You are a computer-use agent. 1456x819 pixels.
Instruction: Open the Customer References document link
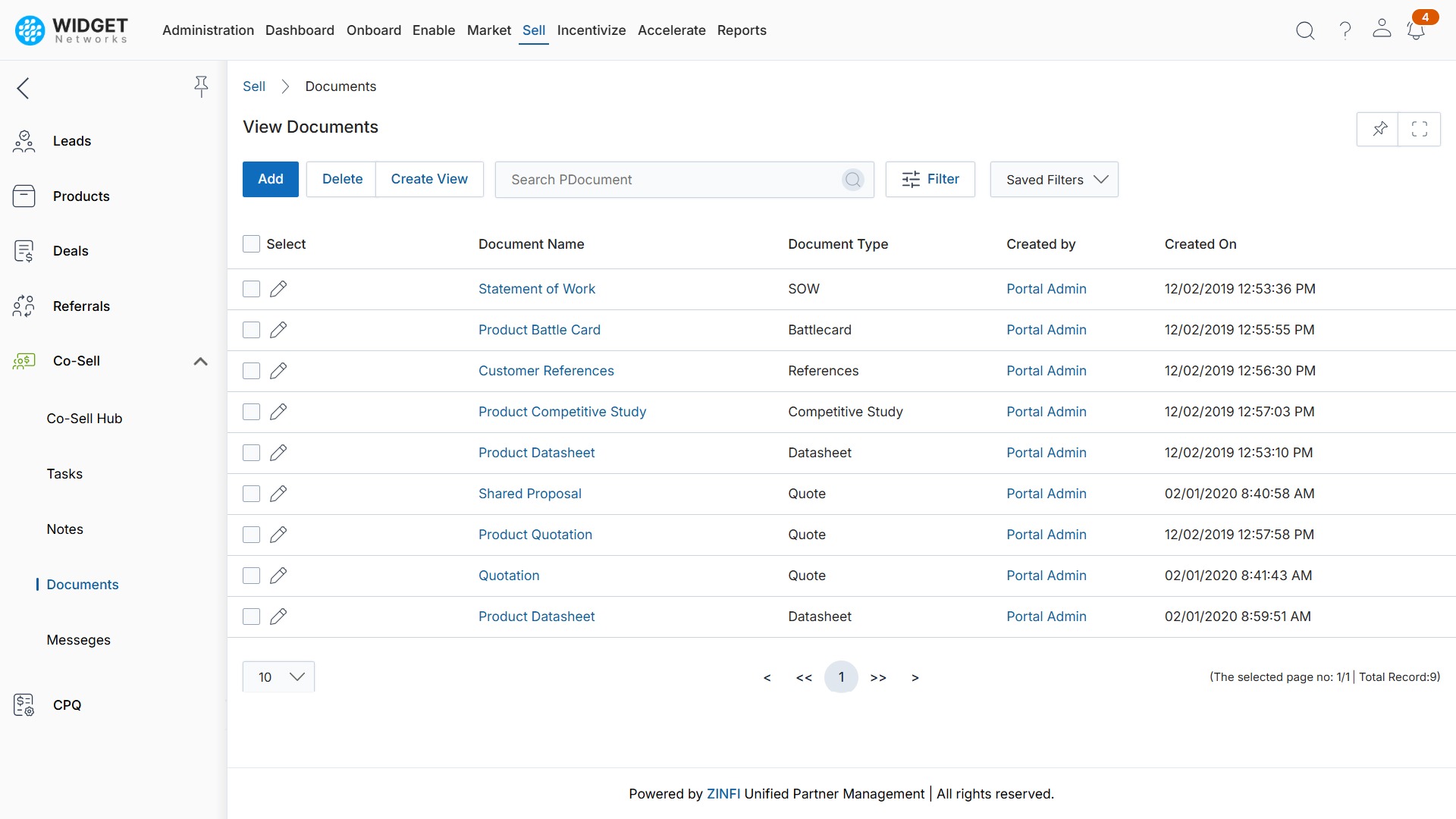(546, 371)
